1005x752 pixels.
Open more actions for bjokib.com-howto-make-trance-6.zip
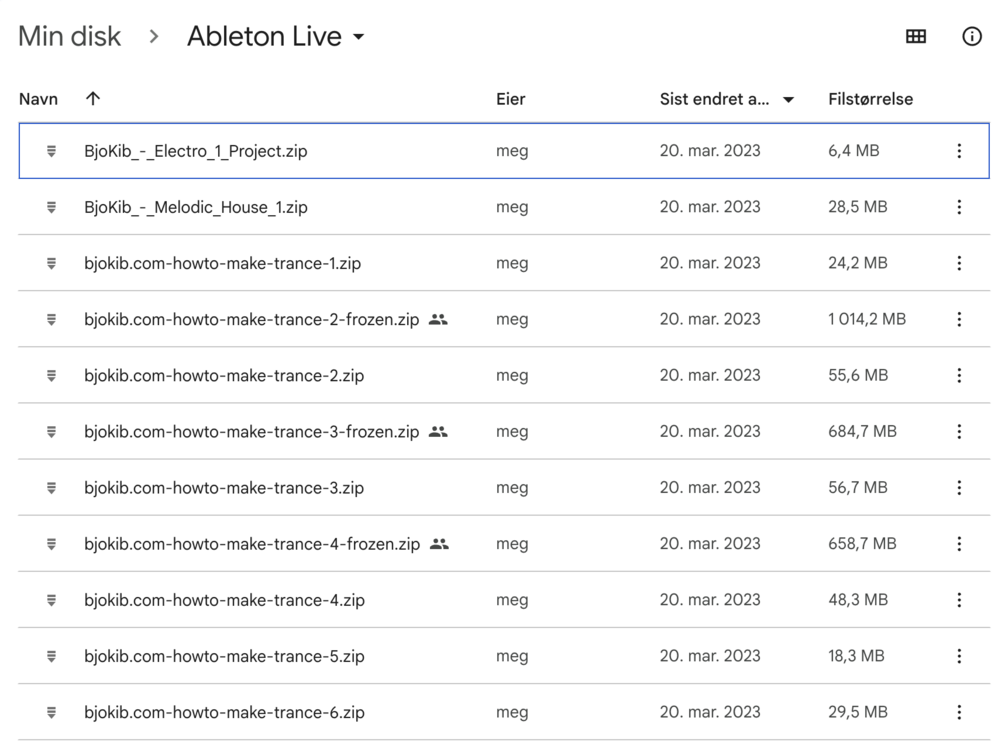coord(959,713)
